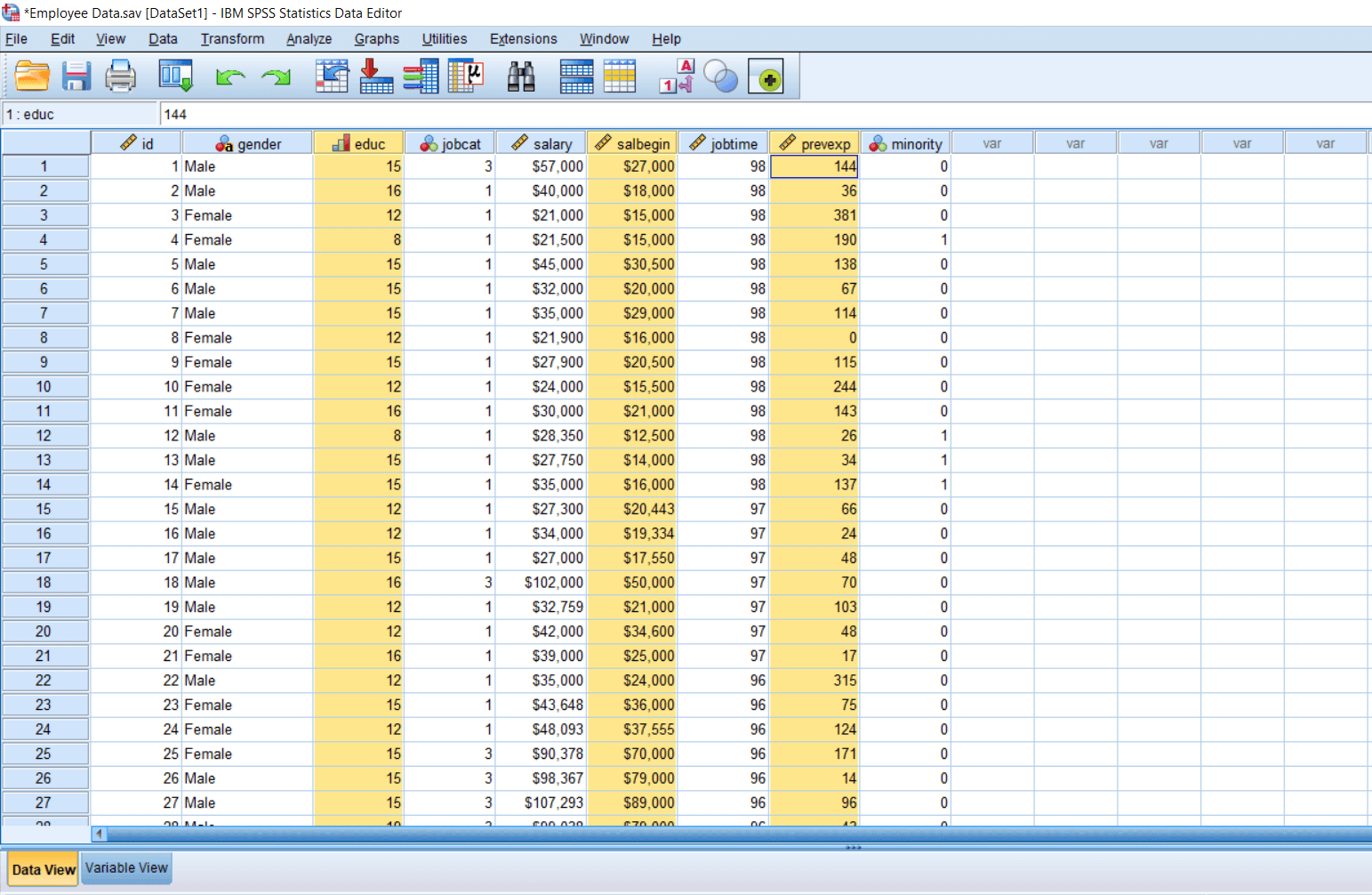Click the Go to case icon

click(x=332, y=77)
